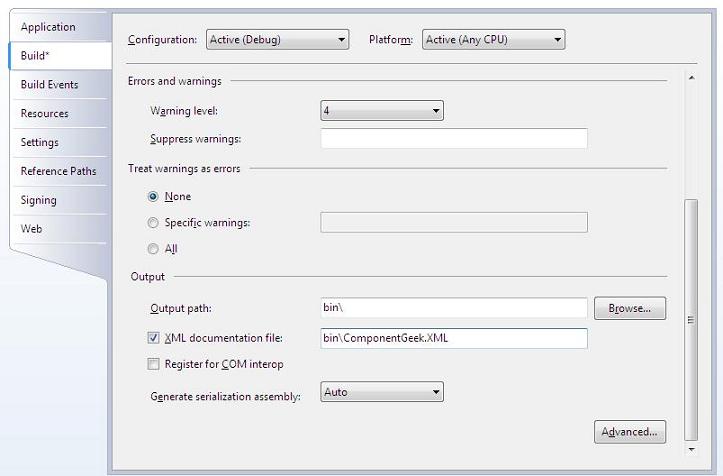This screenshot has height=476, width=723.
Task: Open the Advanced build settings
Action: (630, 432)
